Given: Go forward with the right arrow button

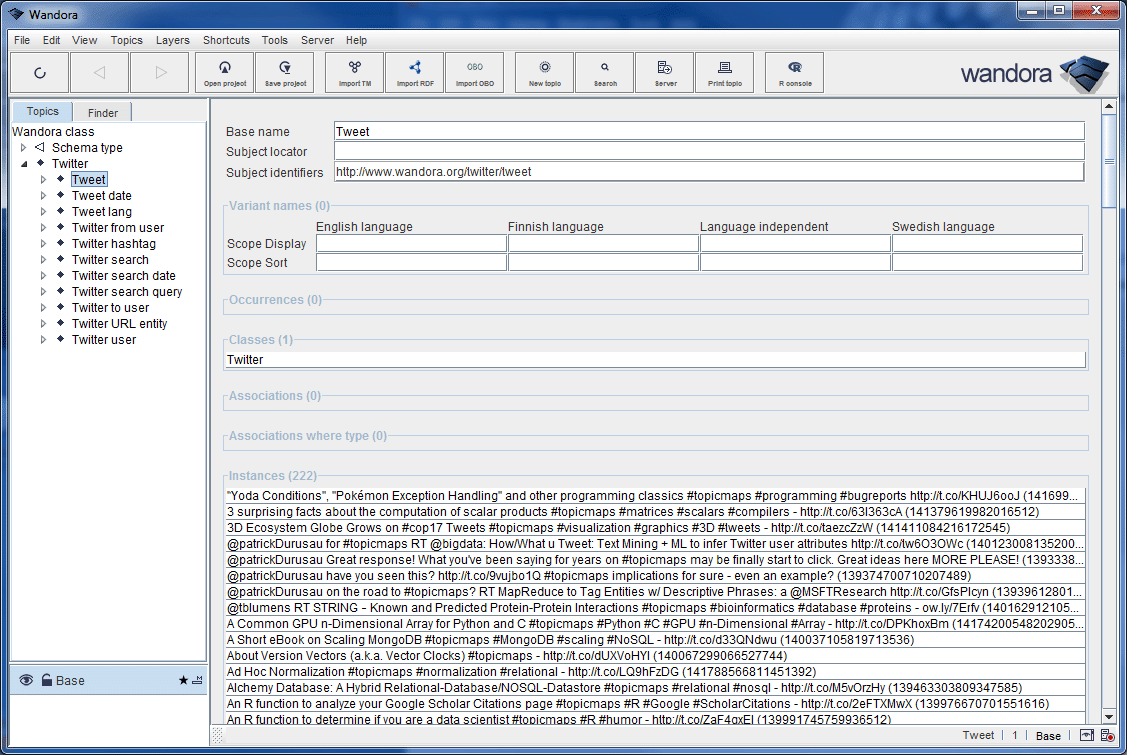Looking at the screenshot, I should click(160, 73).
